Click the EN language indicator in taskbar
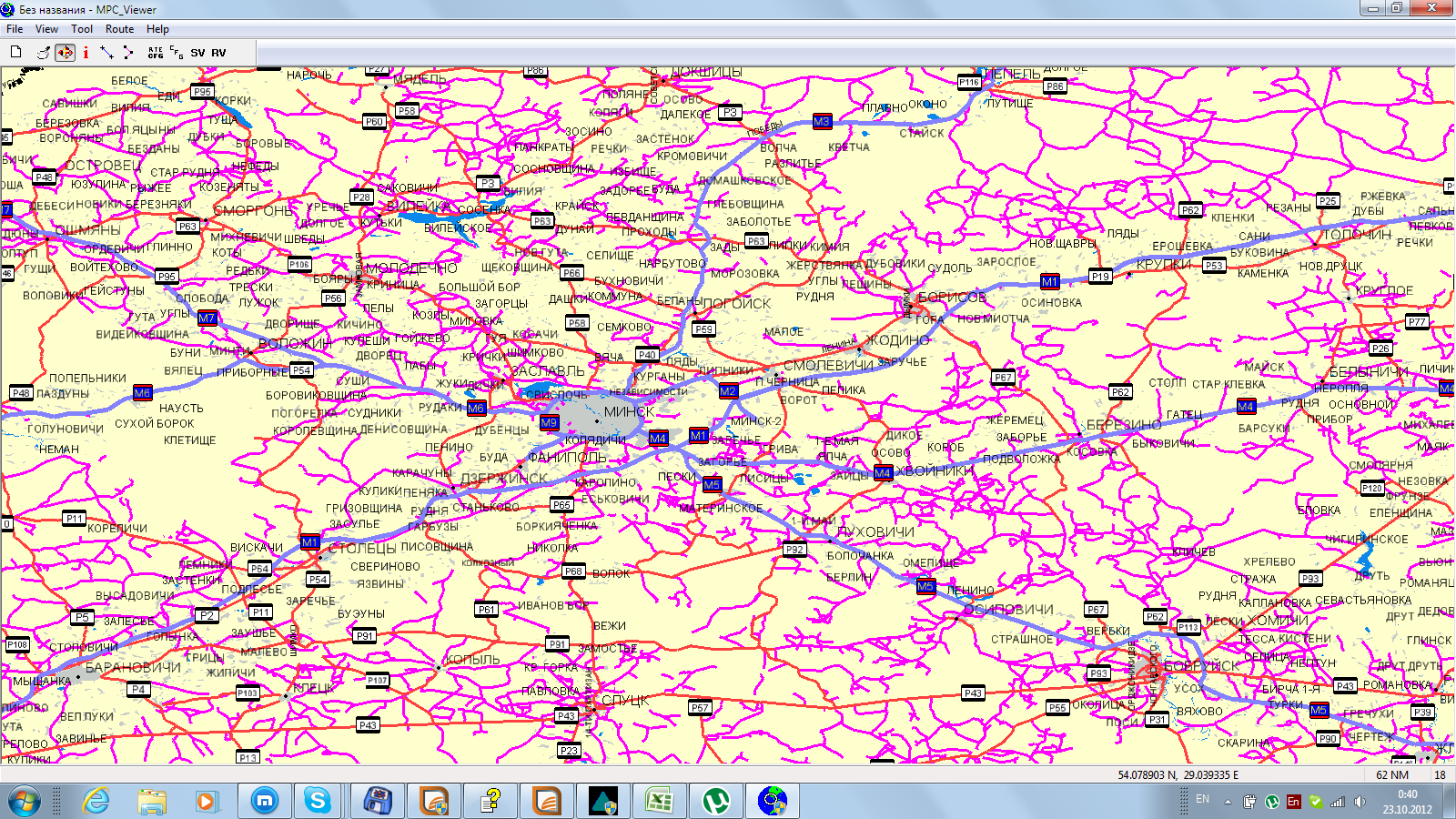Viewport: 1456px width, 819px height. [x=1202, y=800]
